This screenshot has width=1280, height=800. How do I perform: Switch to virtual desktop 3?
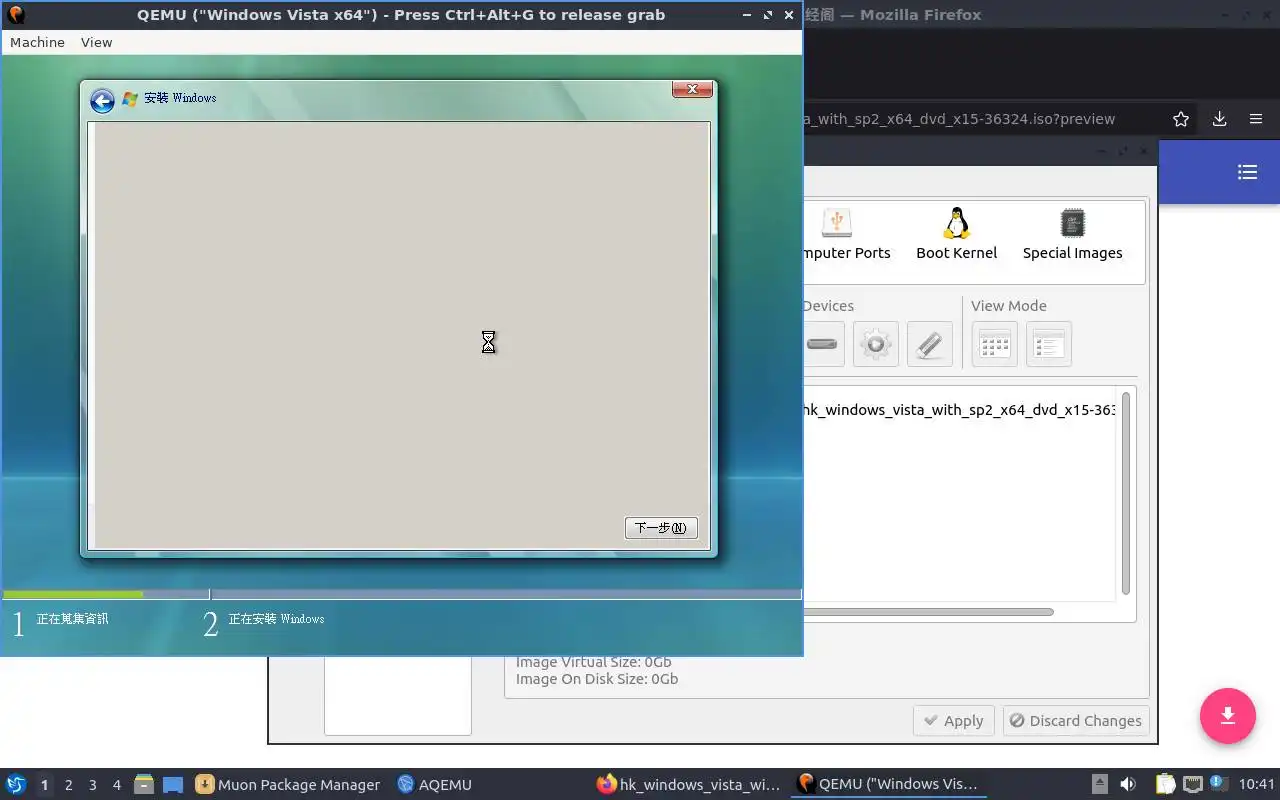coord(93,785)
